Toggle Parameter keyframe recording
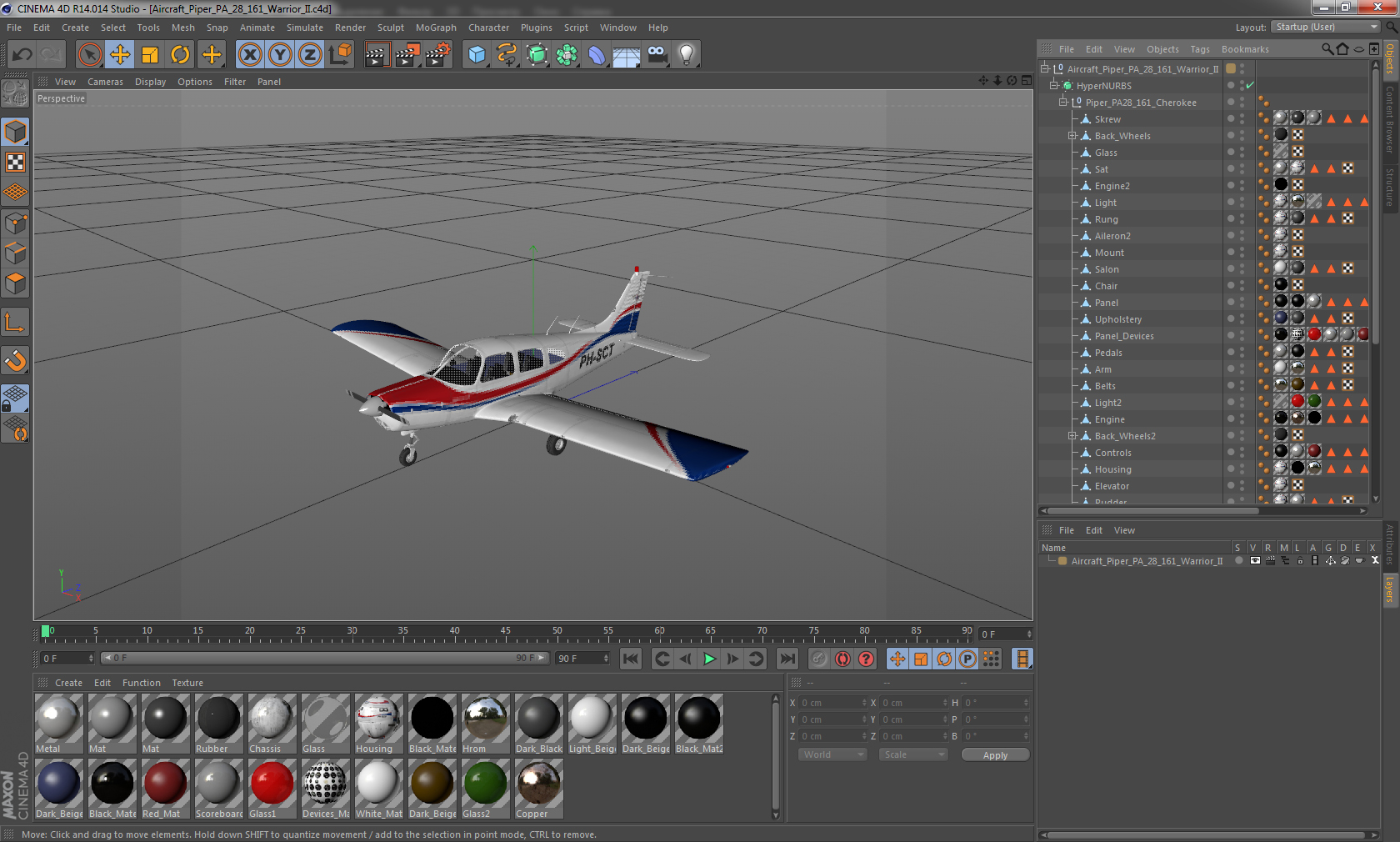1400x842 pixels. [x=967, y=659]
